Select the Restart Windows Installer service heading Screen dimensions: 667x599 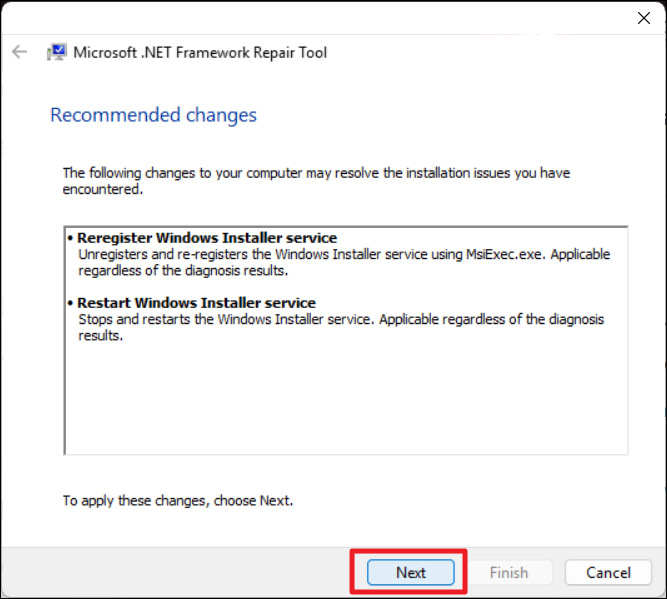point(197,302)
